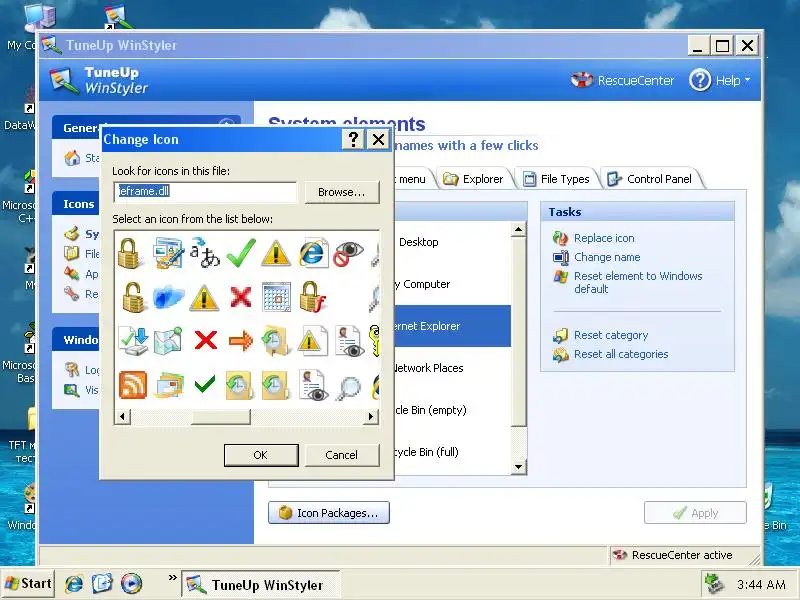800x600 pixels.
Task: Choose the calendar grid icon
Action: 277,296
